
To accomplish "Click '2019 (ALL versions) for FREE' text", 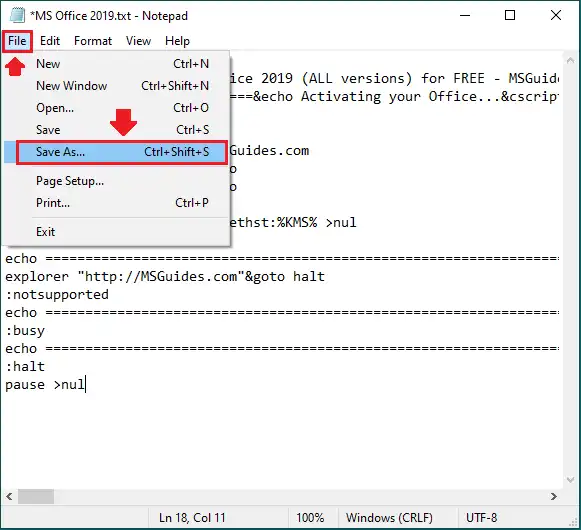I will click(x=372, y=79).
